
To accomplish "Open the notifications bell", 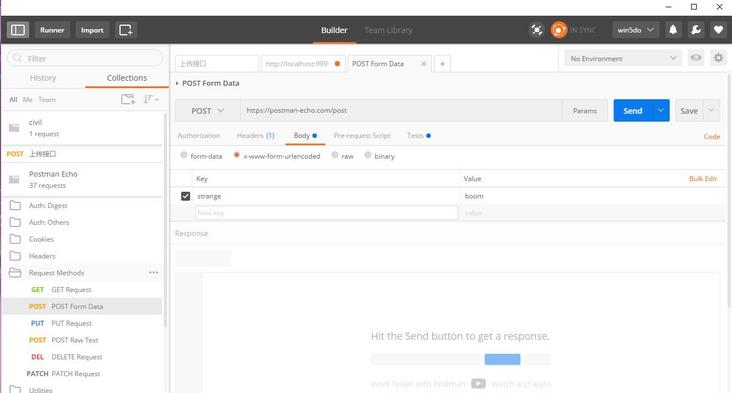I will 673,30.
